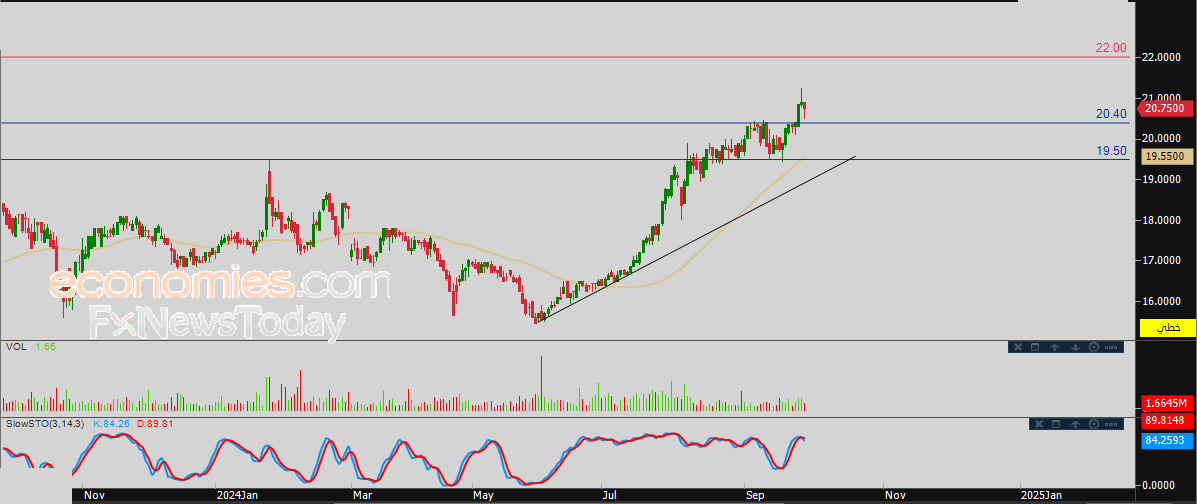1197x504 pixels.
Task: Open VOL indicator settings gear
Action: tap(1094, 347)
